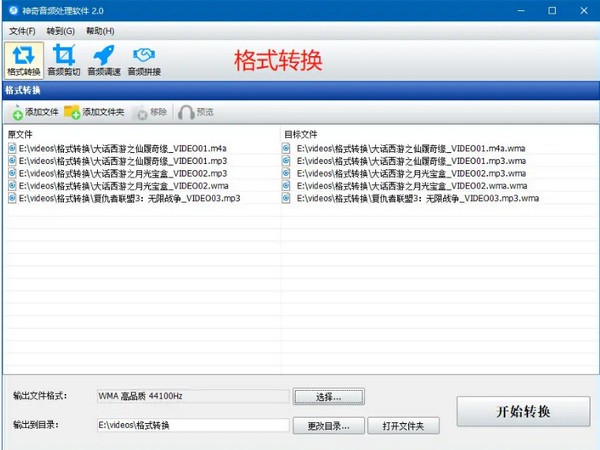600x450 pixels.
Task: Click the output directory path field
Action: pyautogui.click(x=192, y=426)
